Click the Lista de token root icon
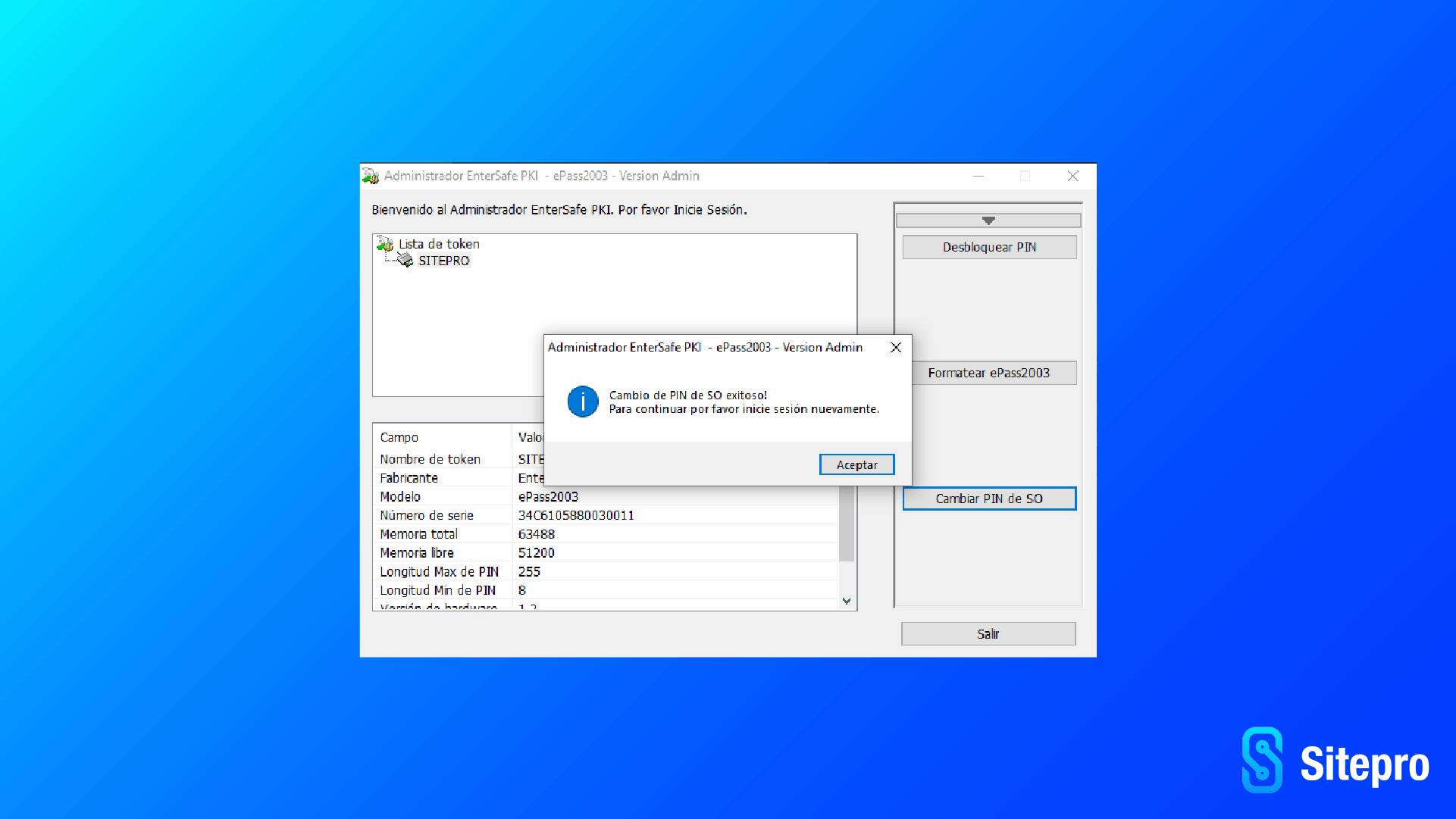This screenshot has height=819, width=1456. click(385, 244)
